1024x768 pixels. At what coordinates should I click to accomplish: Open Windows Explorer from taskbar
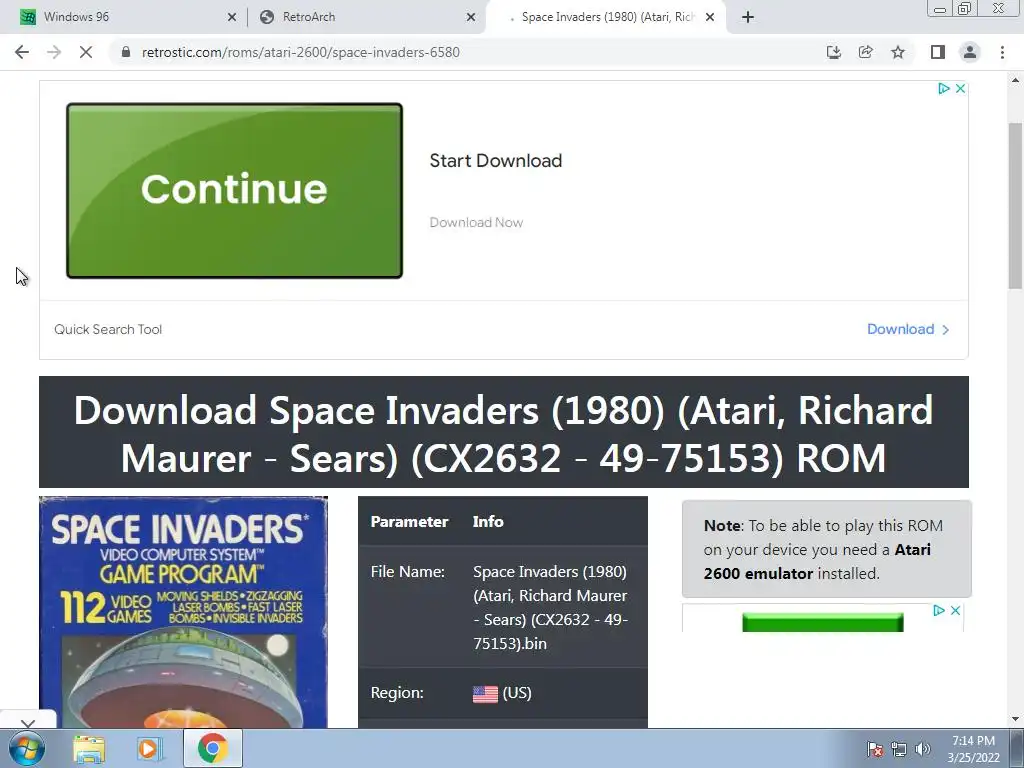(89, 749)
